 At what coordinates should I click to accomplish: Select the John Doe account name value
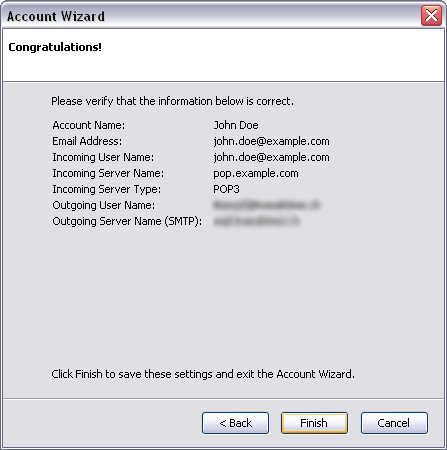coord(236,125)
